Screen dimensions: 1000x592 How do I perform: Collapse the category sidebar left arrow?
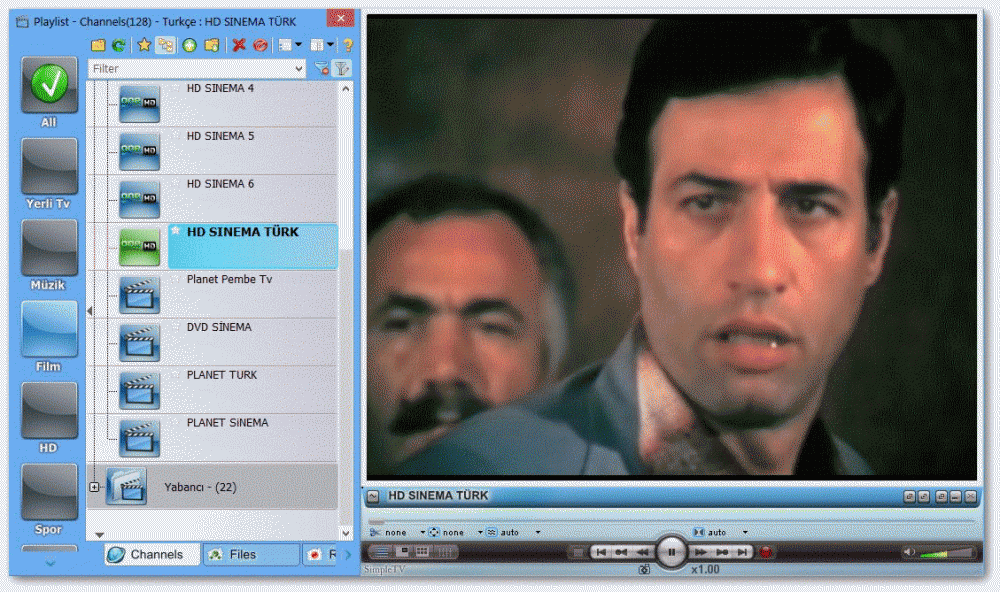[x=90, y=311]
